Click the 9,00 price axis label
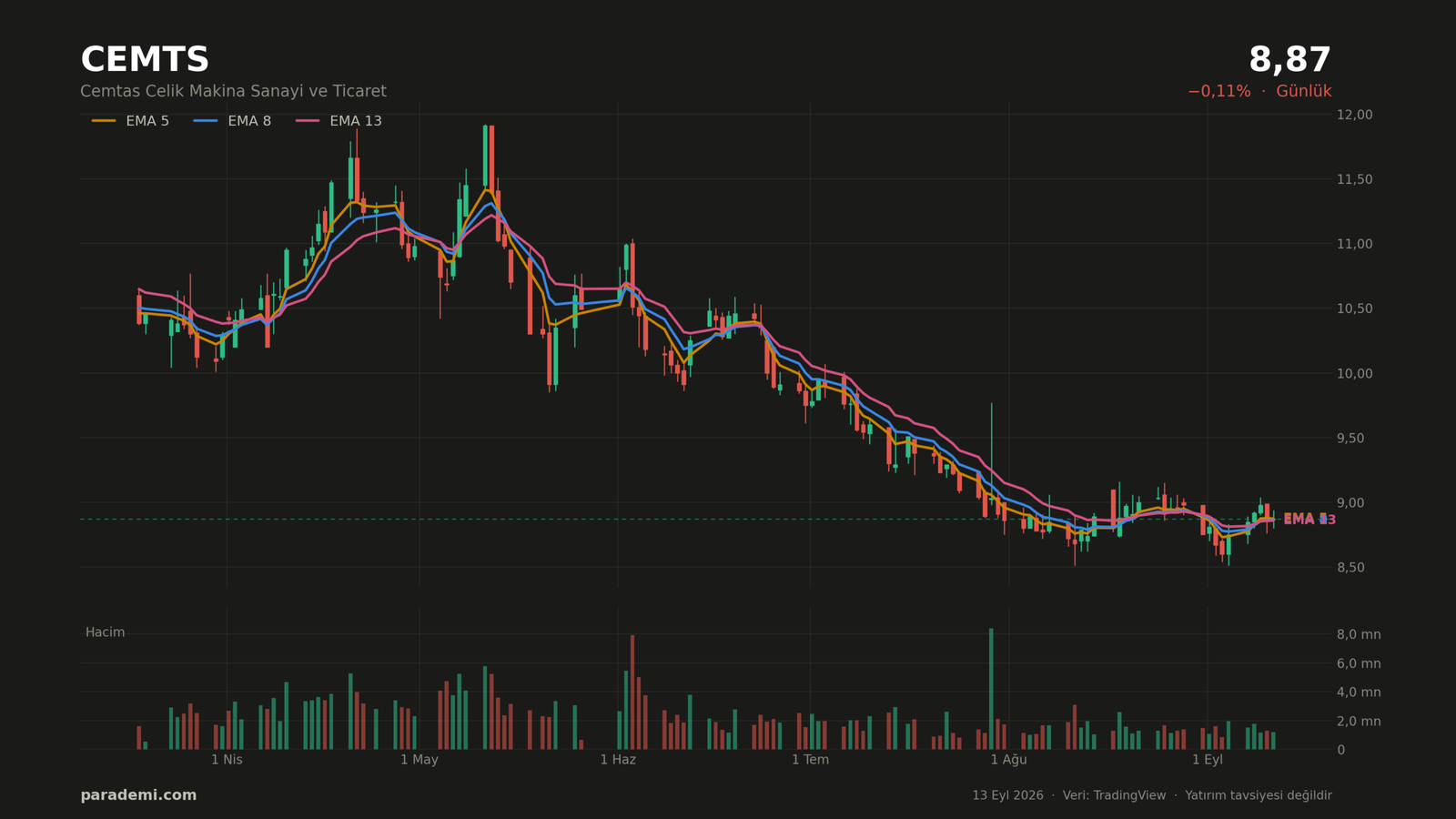1456x819 pixels. (x=1350, y=502)
